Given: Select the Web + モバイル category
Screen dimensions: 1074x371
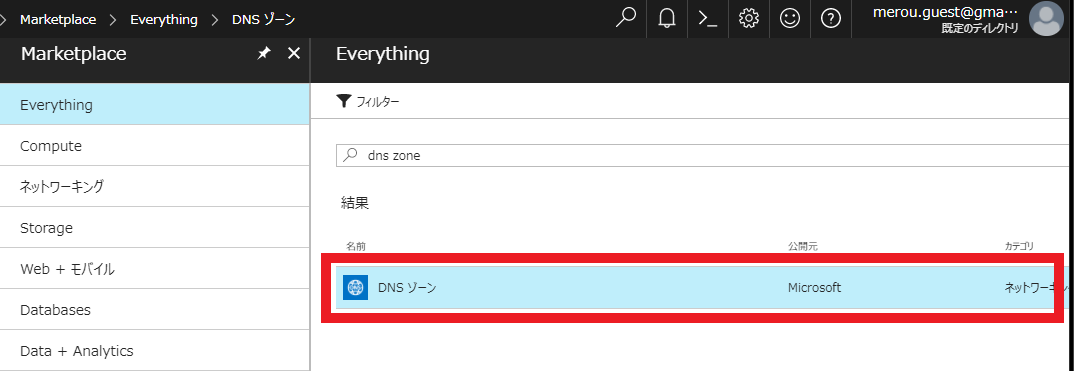Looking at the screenshot, I should coord(155,269).
